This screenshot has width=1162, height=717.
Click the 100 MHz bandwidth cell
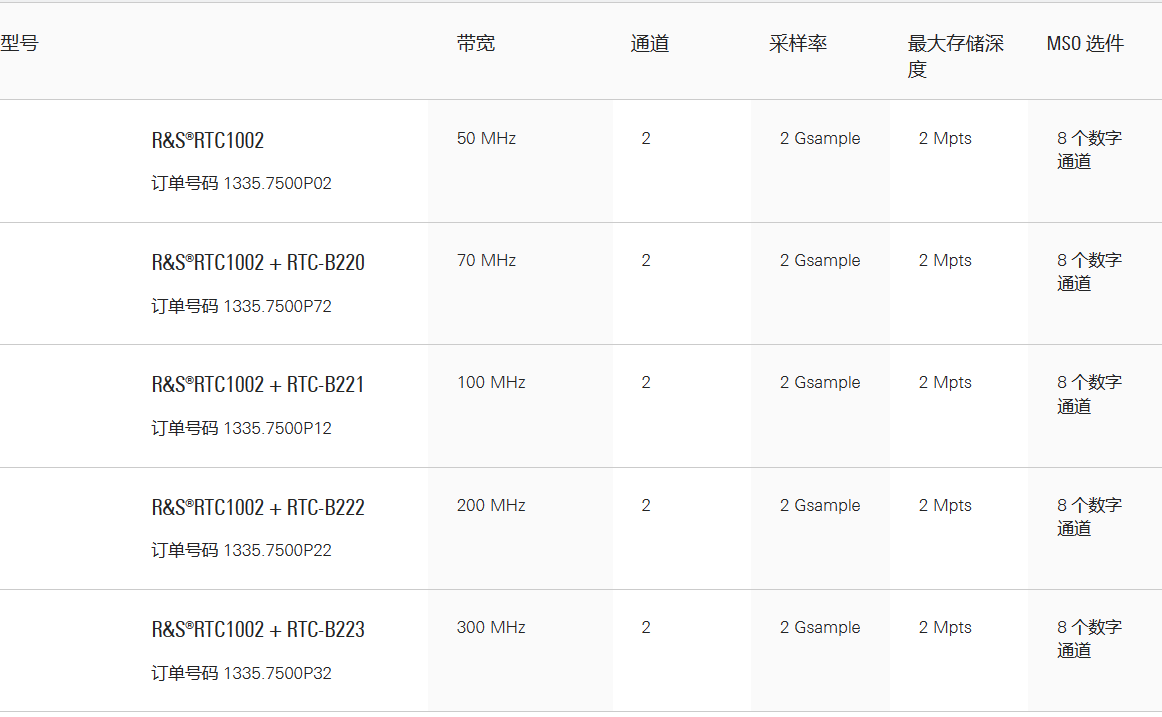click(491, 383)
